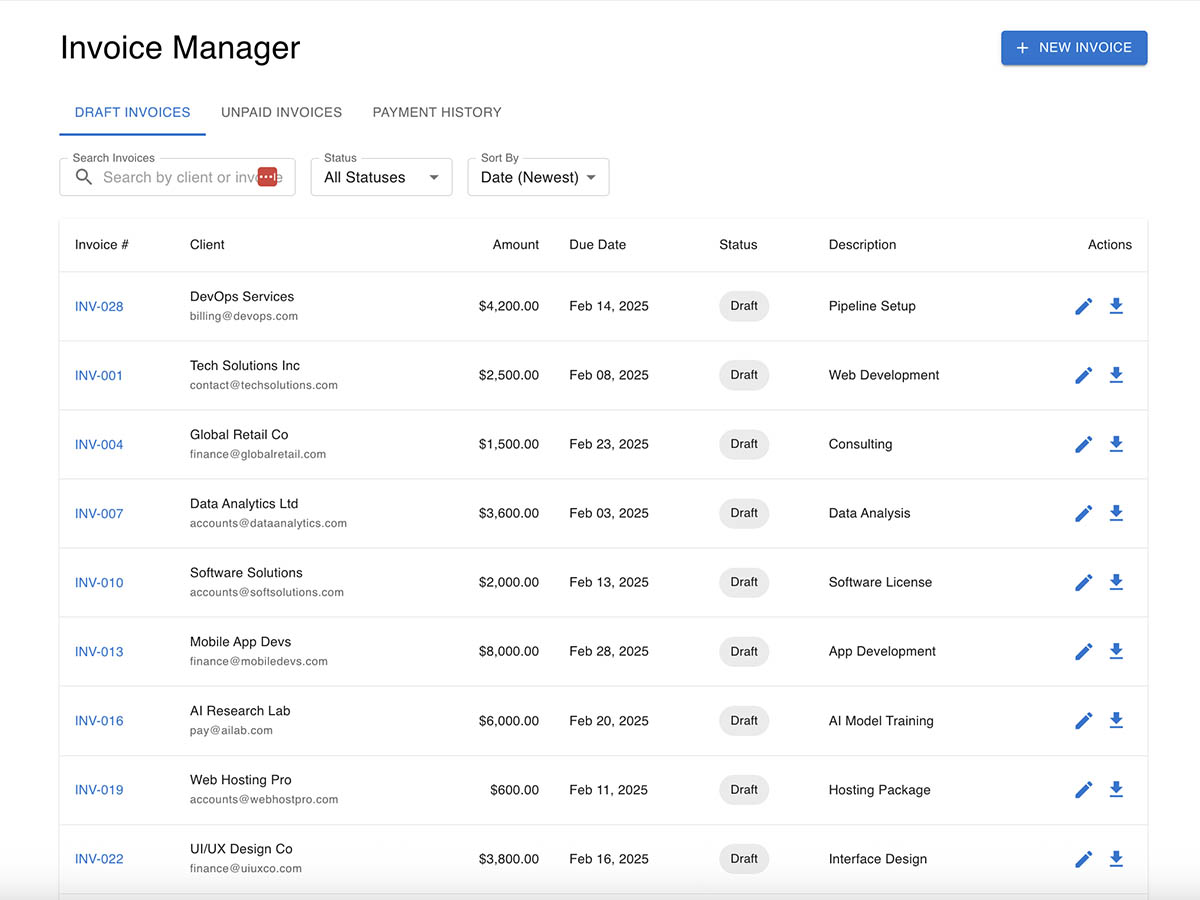Viewport: 1200px width, 900px height.
Task: Edit the Software Solutions invoice
Action: coord(1083,582)
